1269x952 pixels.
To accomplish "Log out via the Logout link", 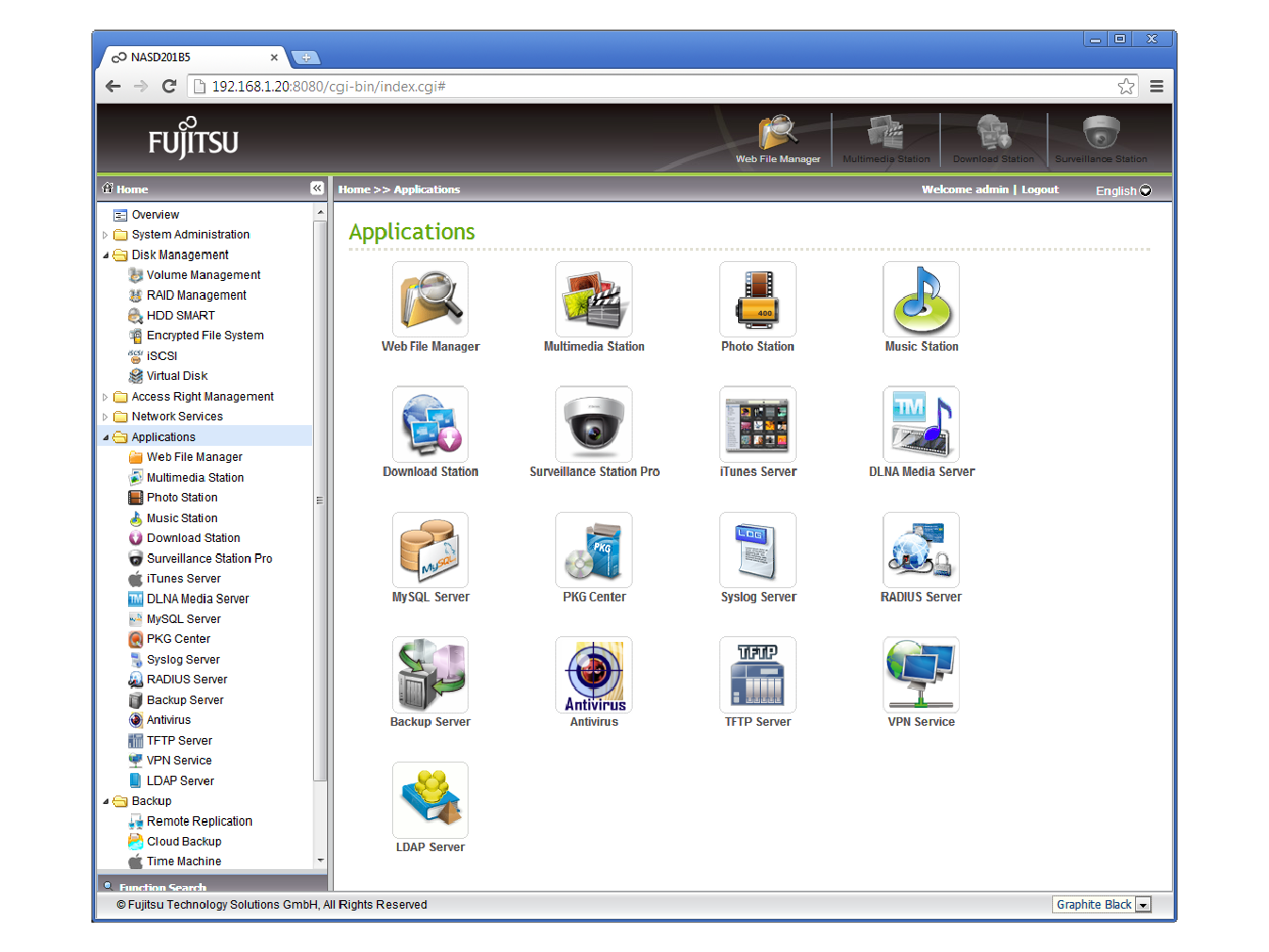I will coord(1040,189).
